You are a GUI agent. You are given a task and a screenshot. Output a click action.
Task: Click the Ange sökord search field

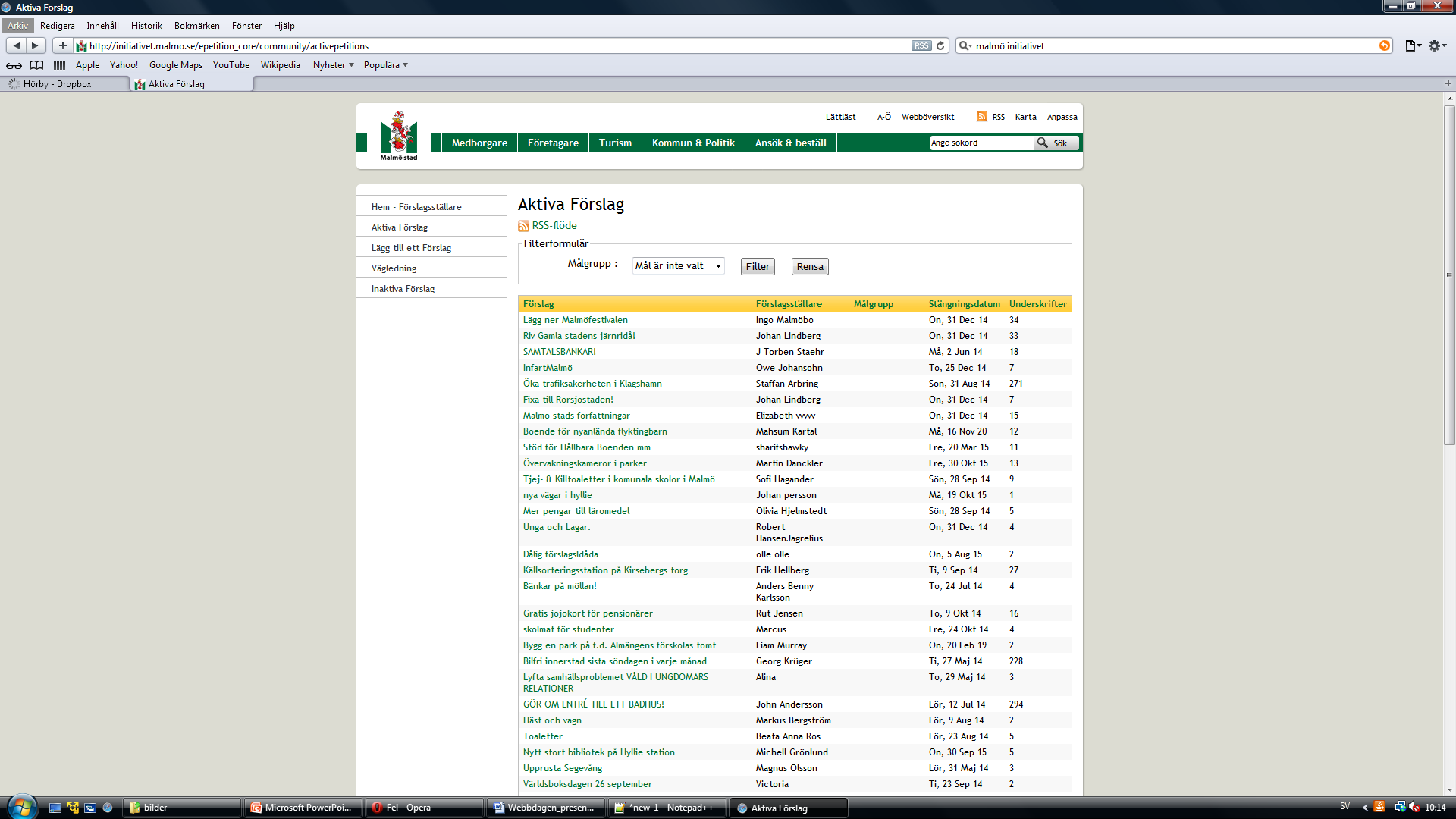click(981, 143)
